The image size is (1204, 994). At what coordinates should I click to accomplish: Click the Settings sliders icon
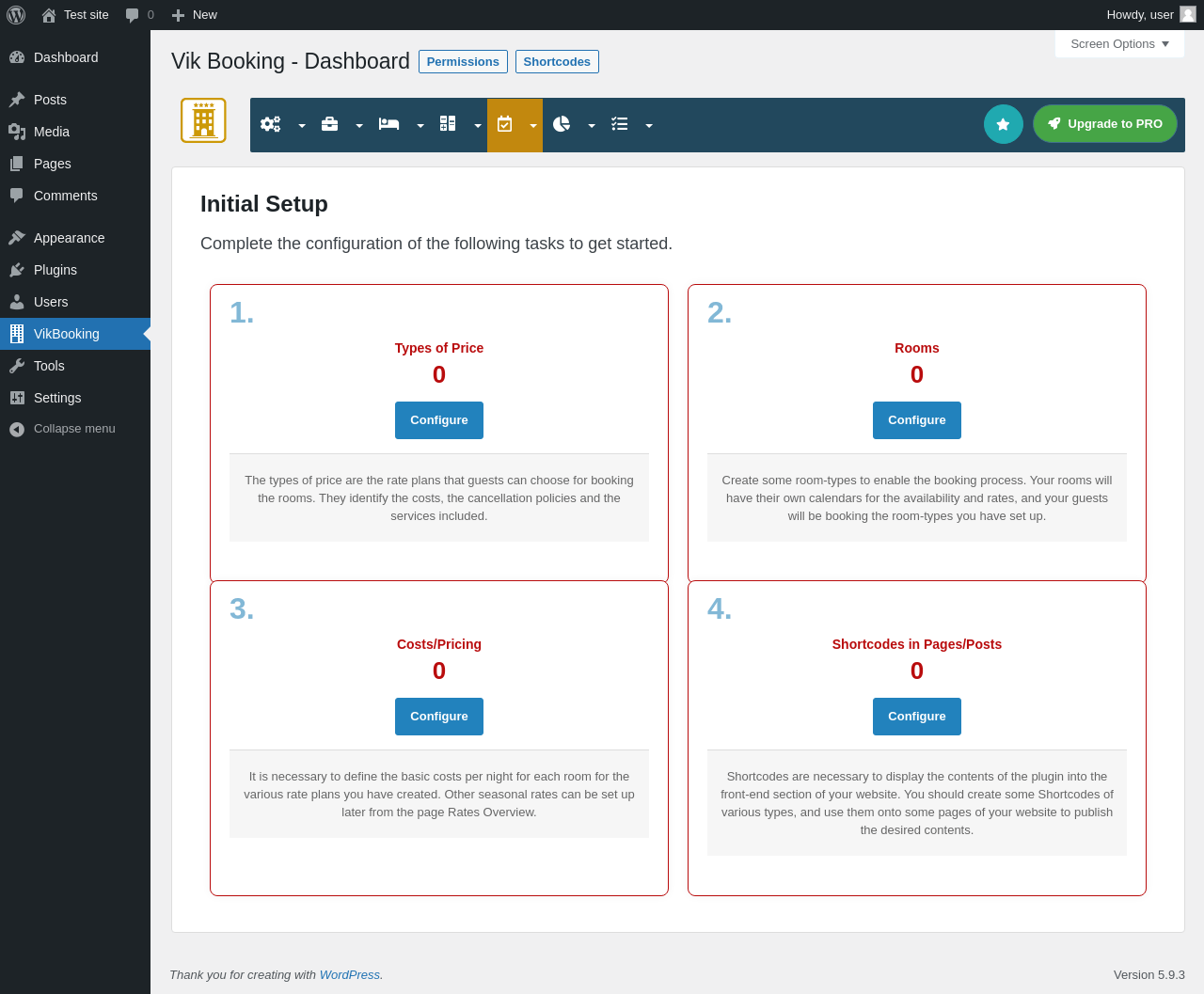point(17,398)
